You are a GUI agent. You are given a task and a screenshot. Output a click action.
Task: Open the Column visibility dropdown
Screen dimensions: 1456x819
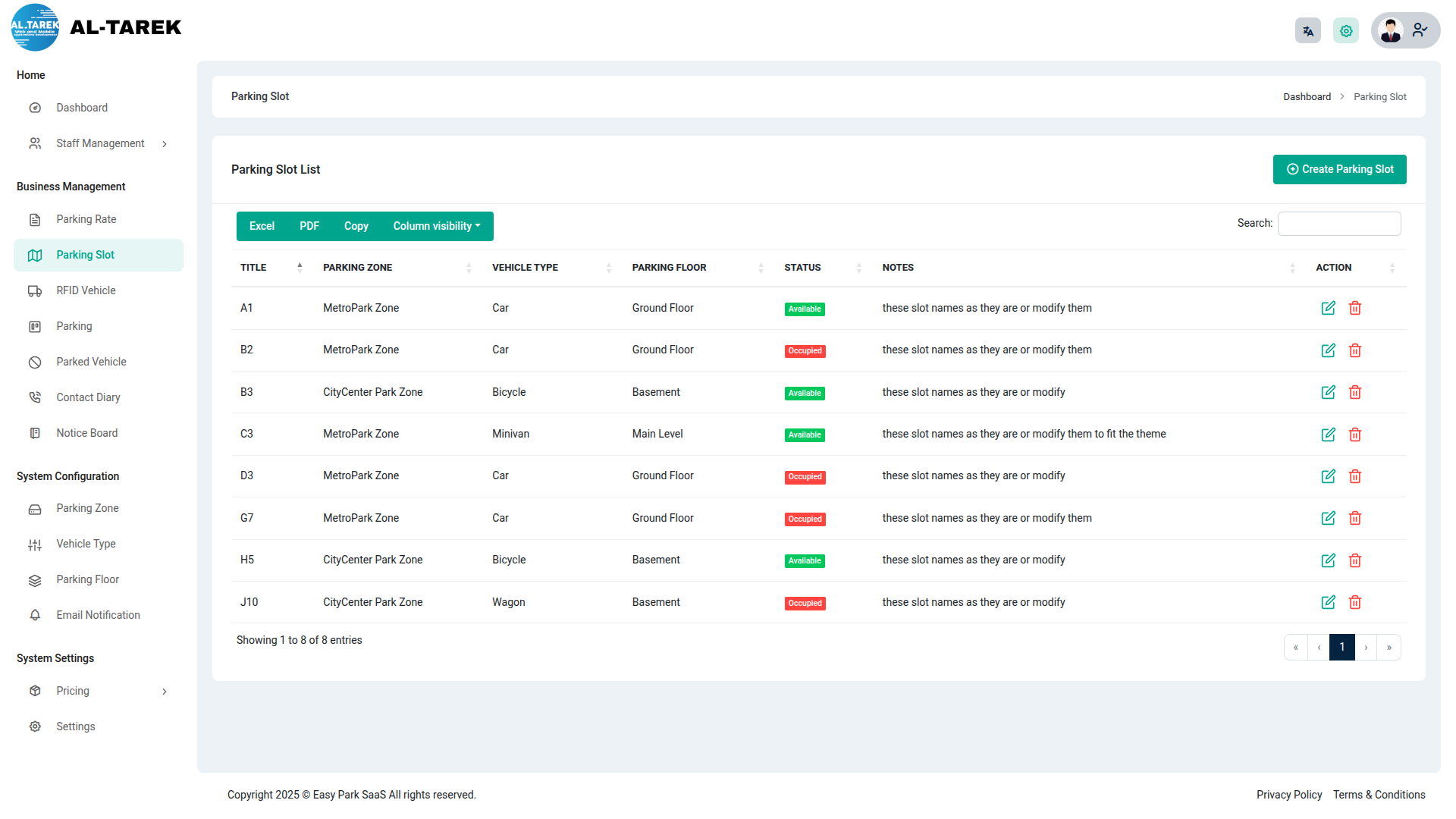(436, 226)
